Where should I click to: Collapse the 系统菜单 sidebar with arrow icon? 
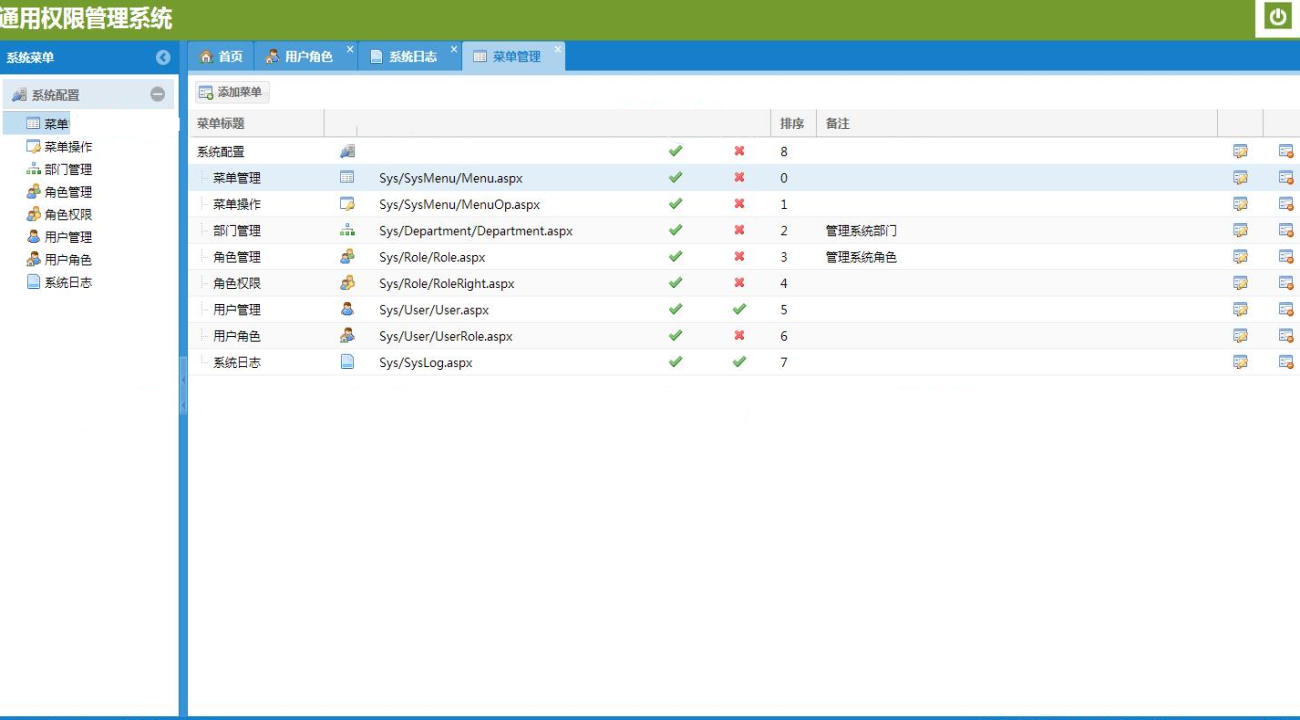click(163, 58)
